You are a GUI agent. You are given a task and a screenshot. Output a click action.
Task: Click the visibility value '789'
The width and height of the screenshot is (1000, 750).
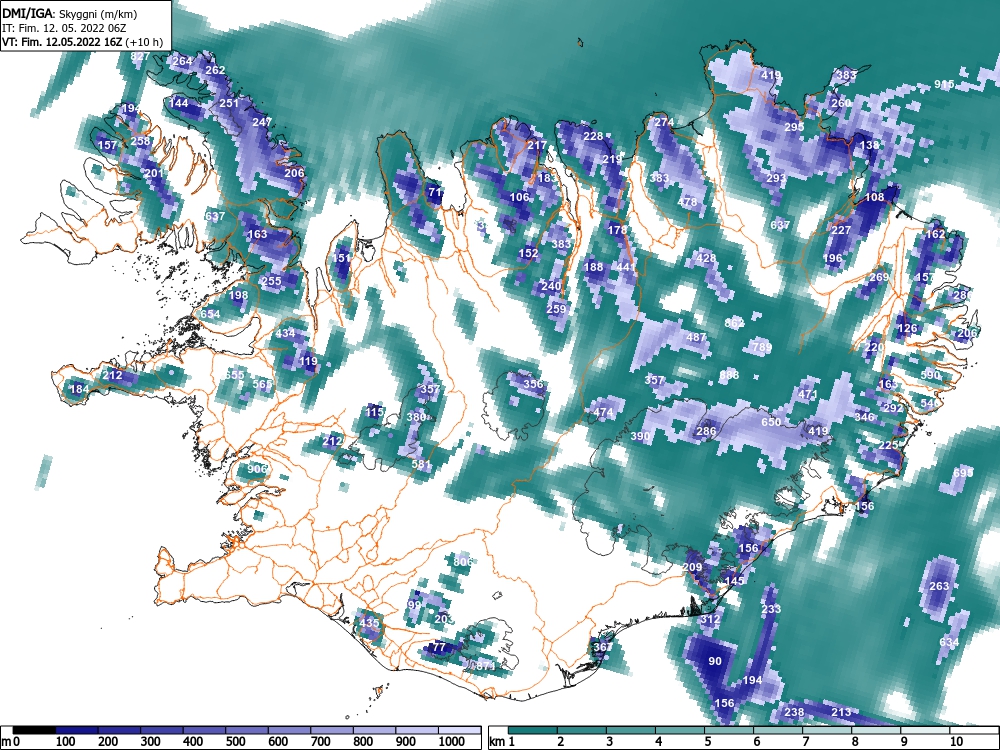coord(762,347)
